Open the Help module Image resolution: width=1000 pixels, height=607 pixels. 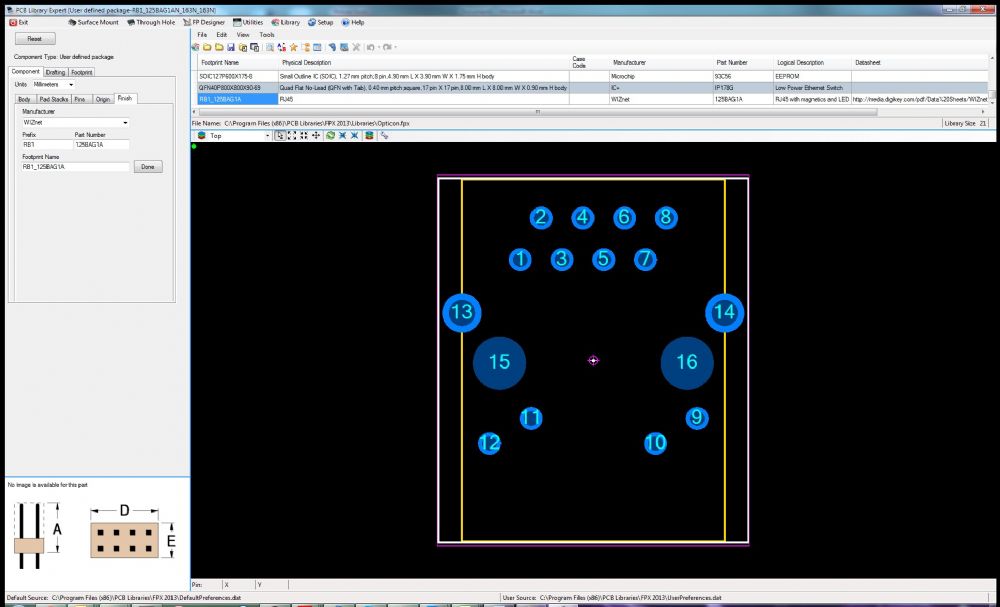[353, 22]
